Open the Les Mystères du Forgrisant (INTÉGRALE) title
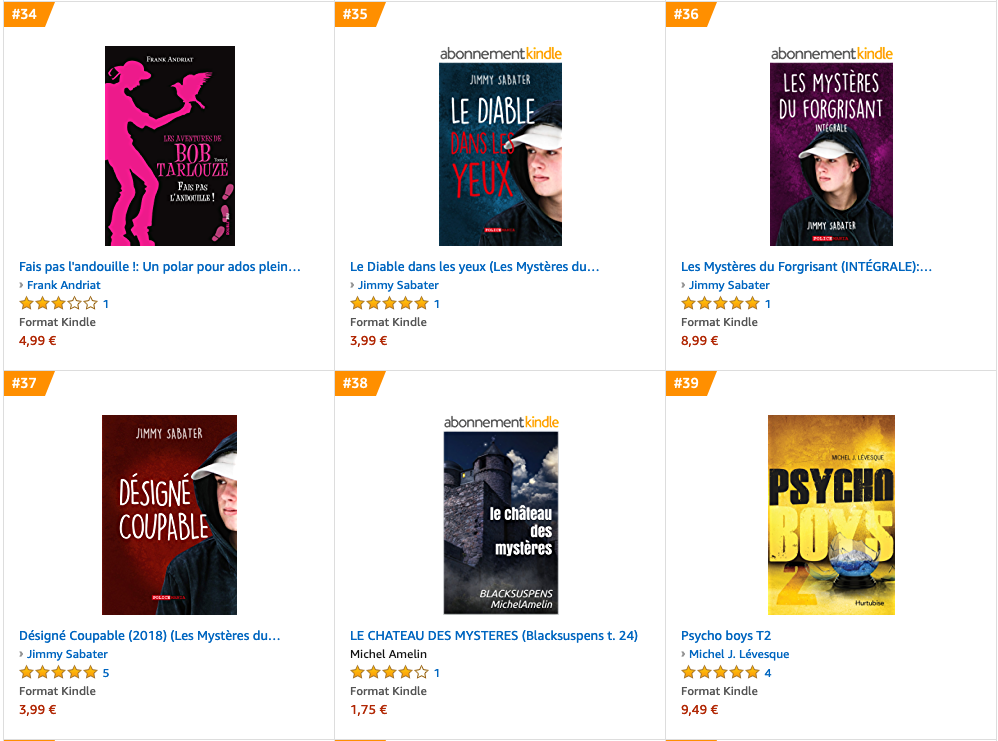 pyautogui.click(x=806, y=267)
